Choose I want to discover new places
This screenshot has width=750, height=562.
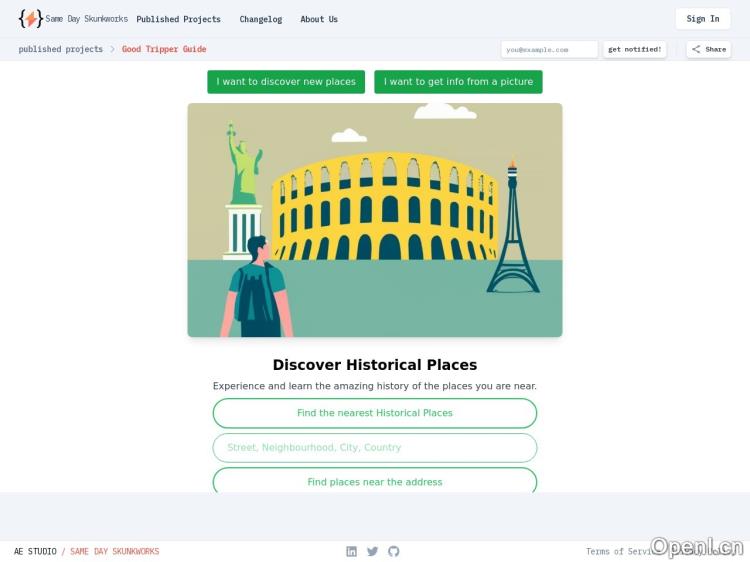(286, 82)
